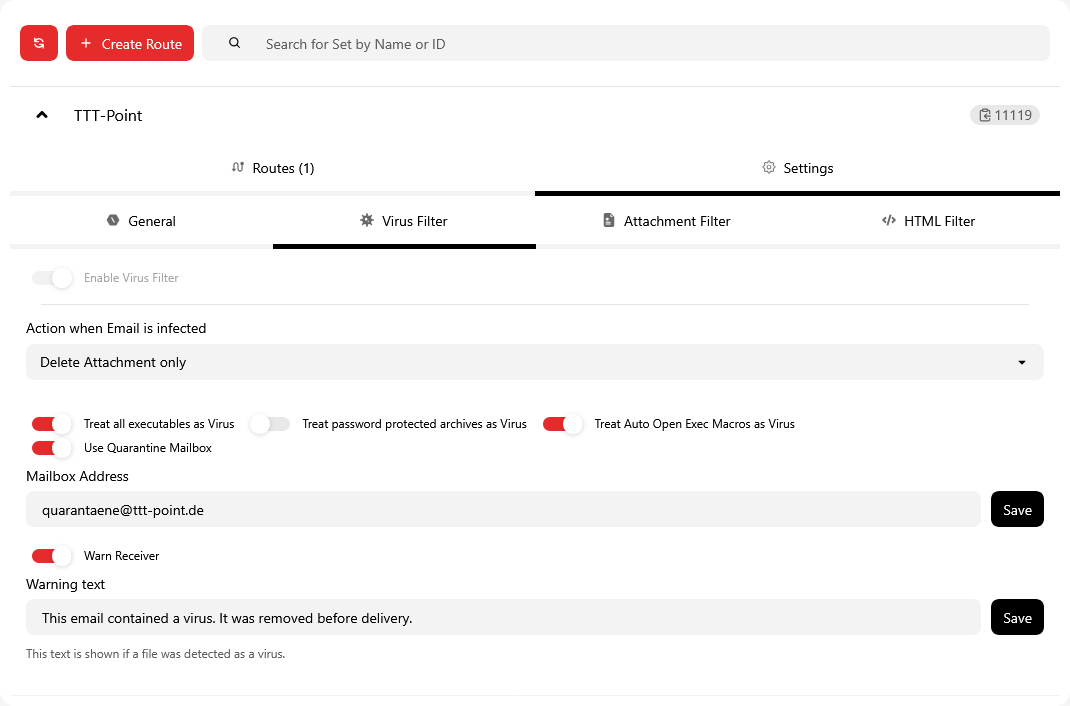The height and width of the screenshot is (706, 1070).
Task: Click the search magnifier icon
Action: coord(235,43)
